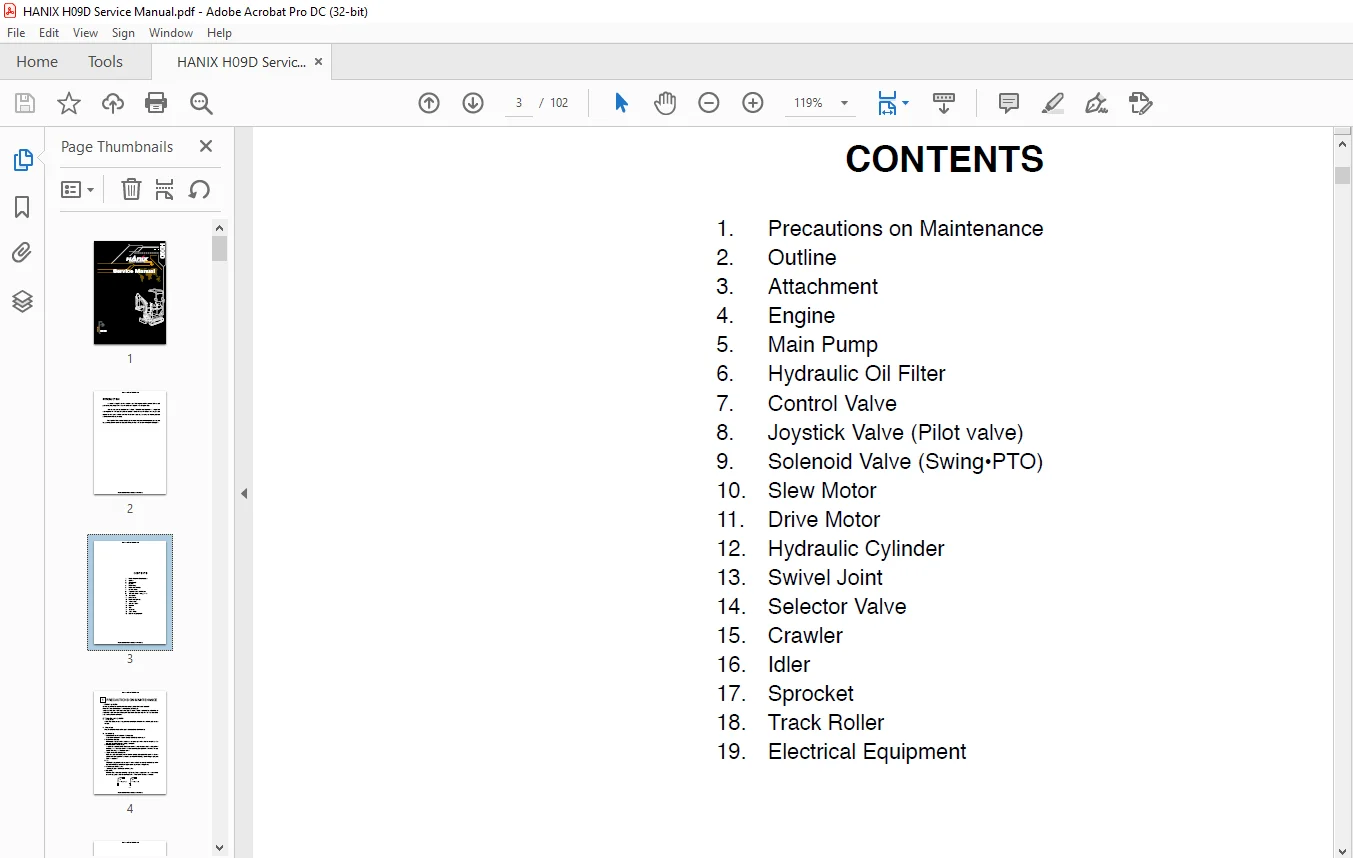Open the Window menu

coord(171,33)
